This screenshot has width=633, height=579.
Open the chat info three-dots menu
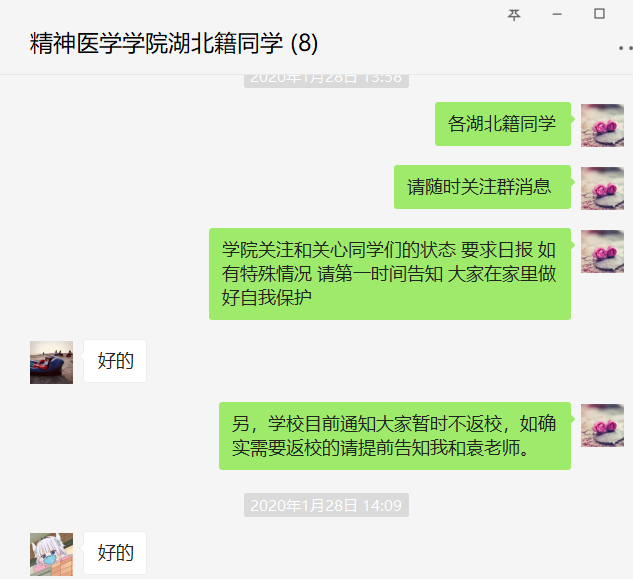pos(626,48)
